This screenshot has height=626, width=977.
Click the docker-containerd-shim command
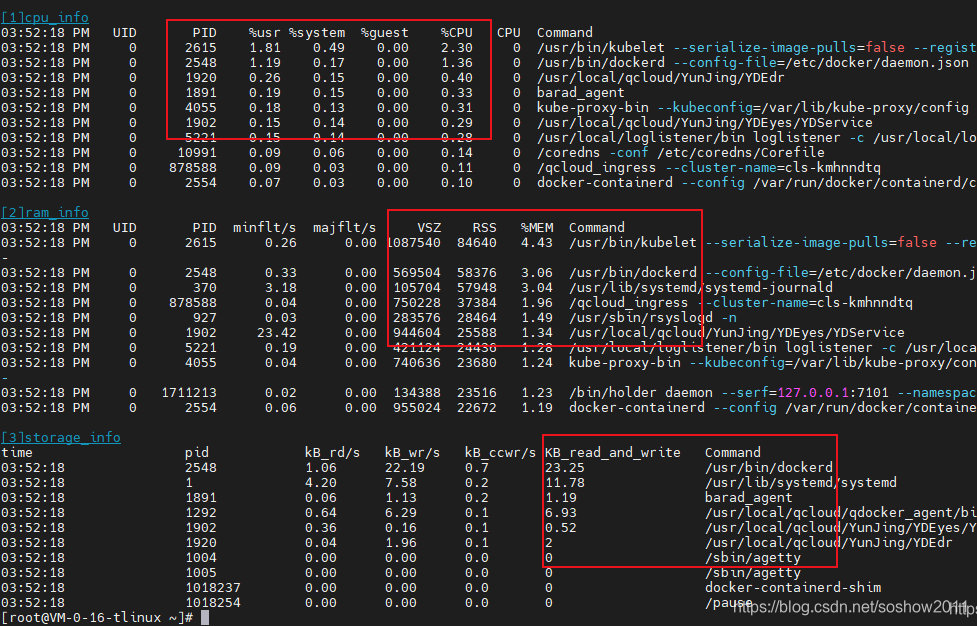point(793,587)
